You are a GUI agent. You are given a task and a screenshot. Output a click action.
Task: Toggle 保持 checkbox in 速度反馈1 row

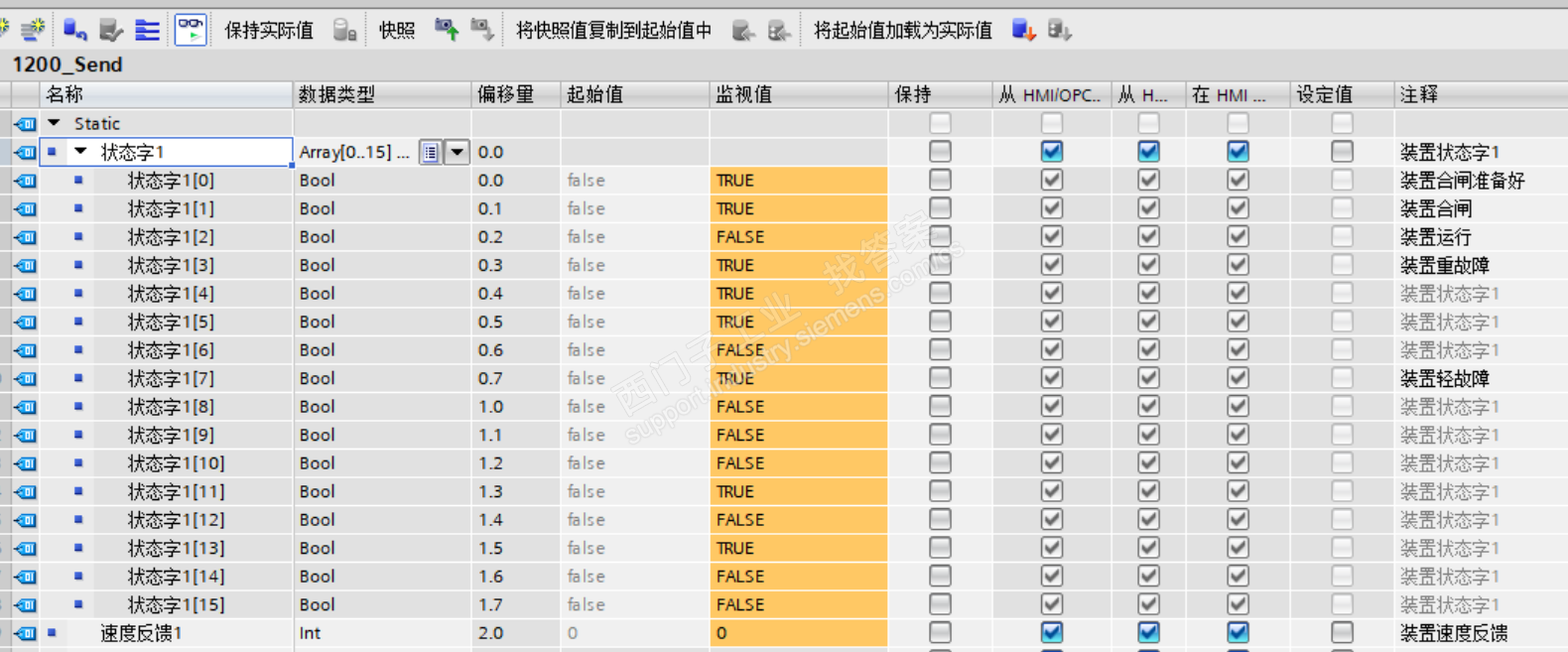[940, 632]
